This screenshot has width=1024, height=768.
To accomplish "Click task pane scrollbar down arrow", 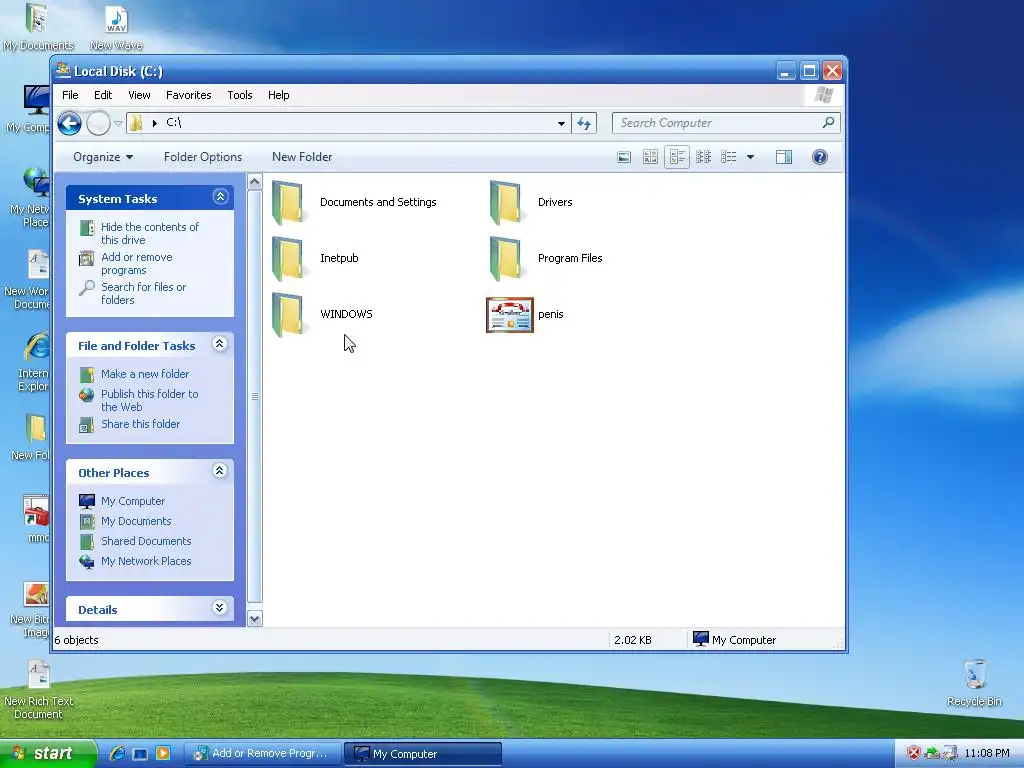I will (x=255, y=618).
